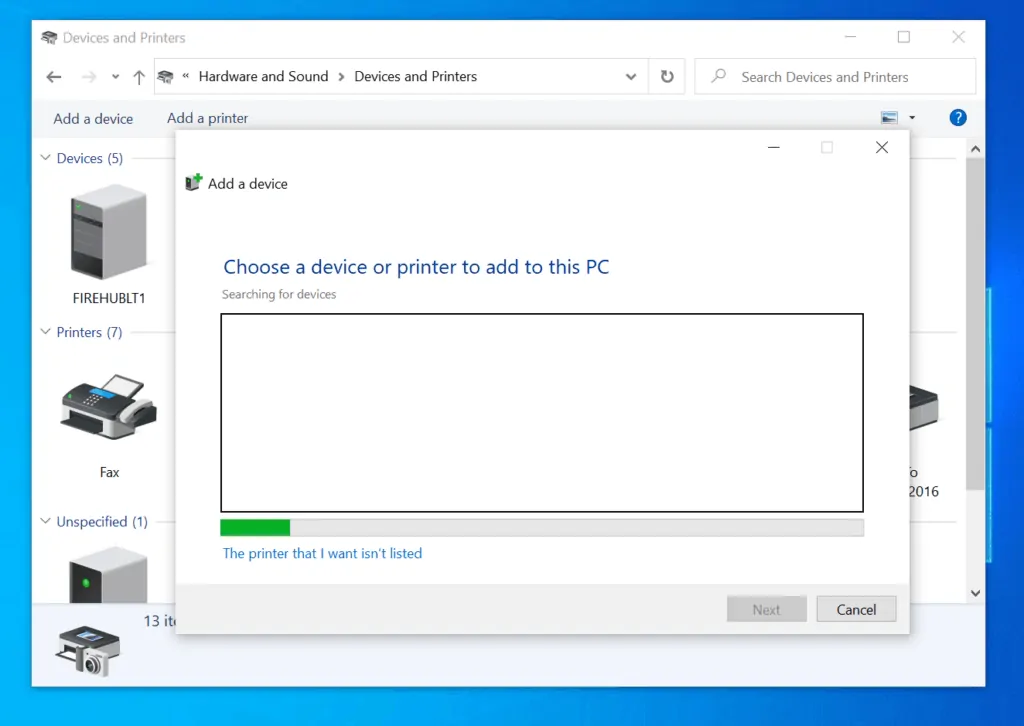Select Add a printer from the toolbar

click(207, 117)
